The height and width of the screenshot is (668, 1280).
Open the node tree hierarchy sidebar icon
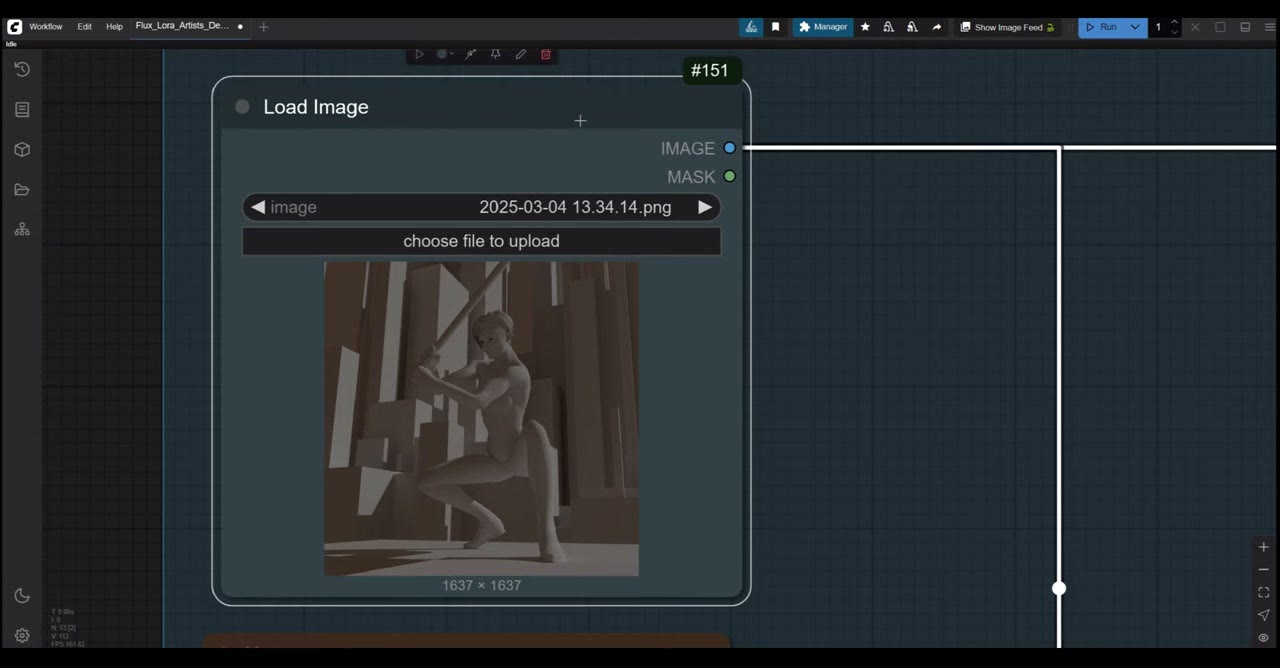coord(22,229)
